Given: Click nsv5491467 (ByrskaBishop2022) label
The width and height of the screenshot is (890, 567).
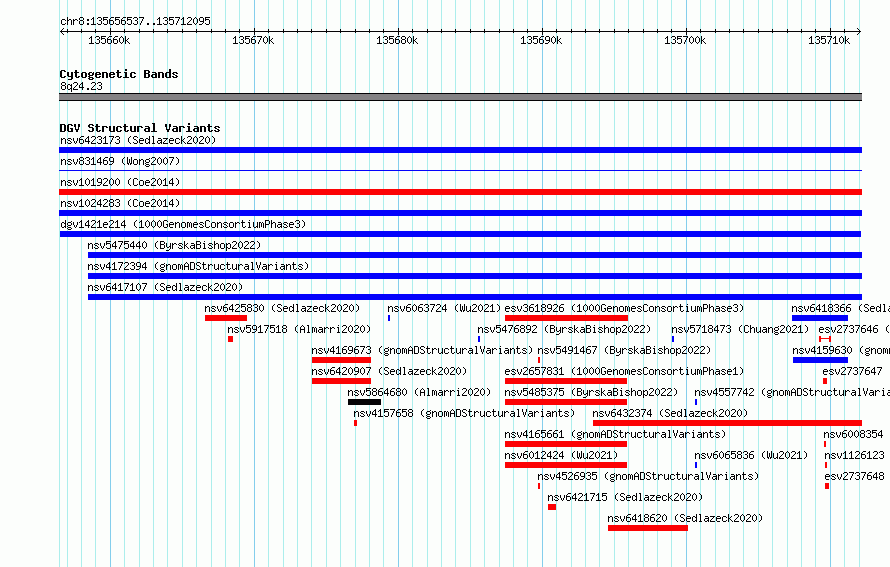Looking at the screenshot, I should click(x=624, y=350).
